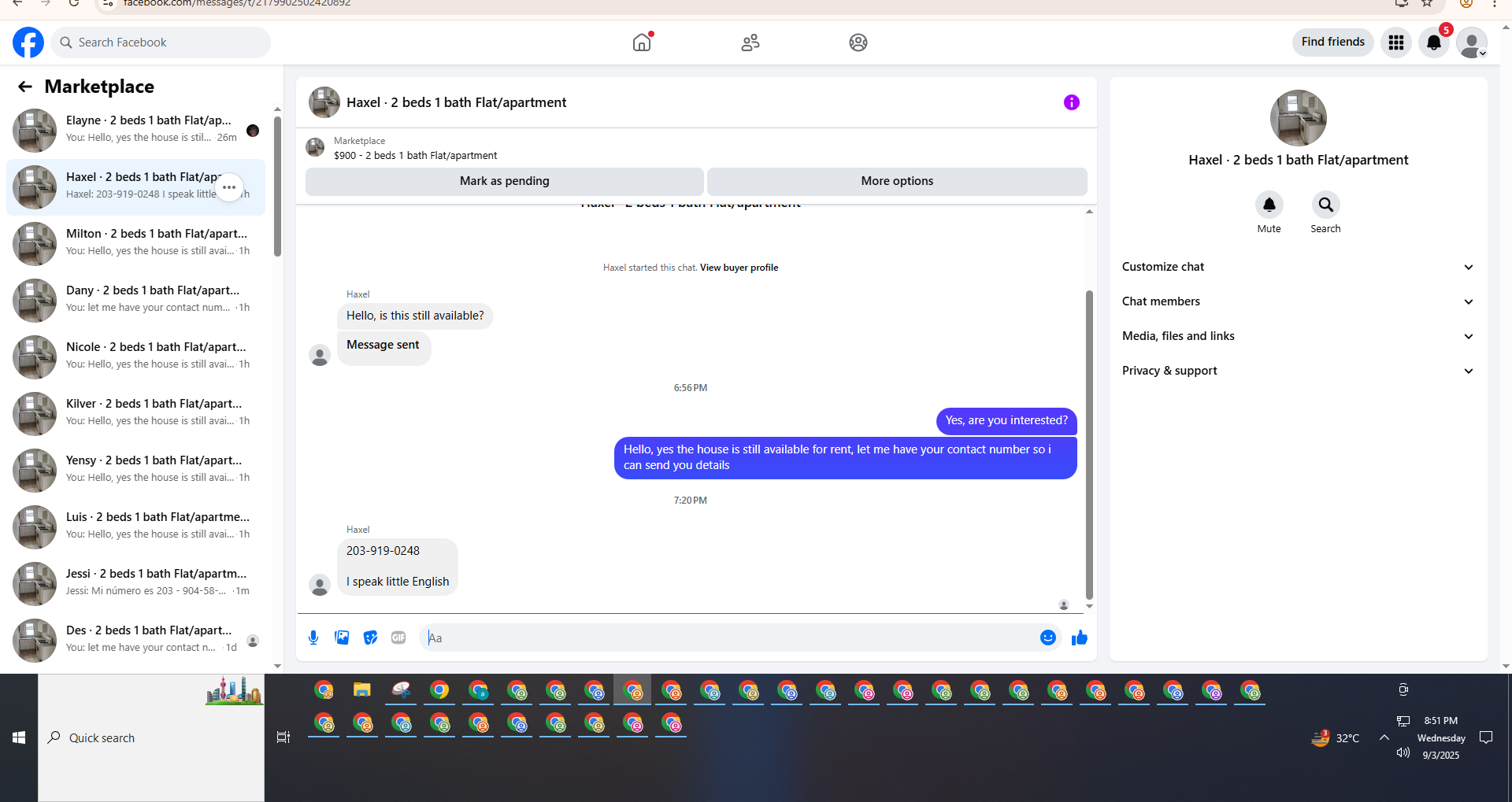Expand the Privacy & support section

point(1298,371)
